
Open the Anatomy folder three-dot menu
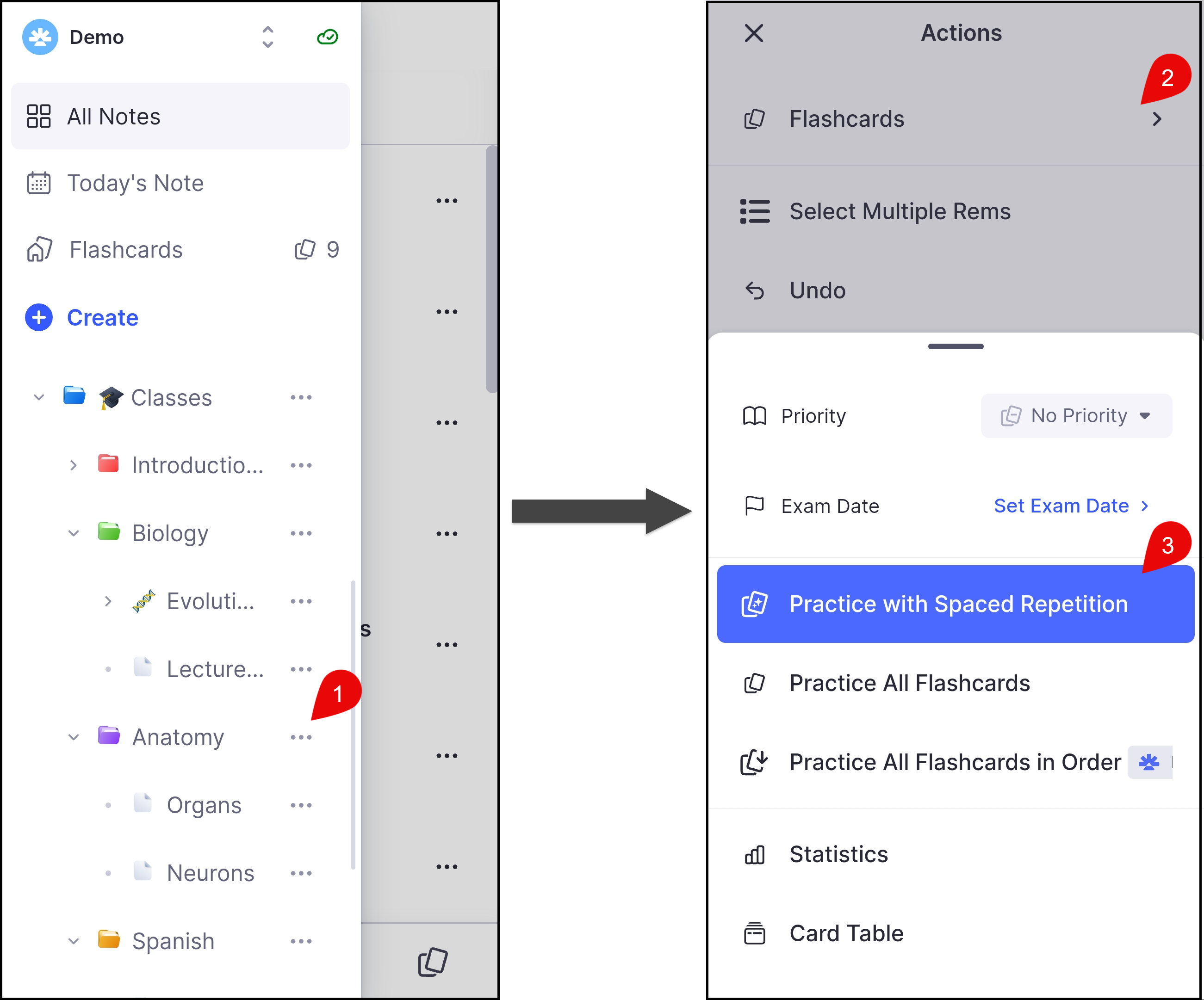click(x=301, y=738)
